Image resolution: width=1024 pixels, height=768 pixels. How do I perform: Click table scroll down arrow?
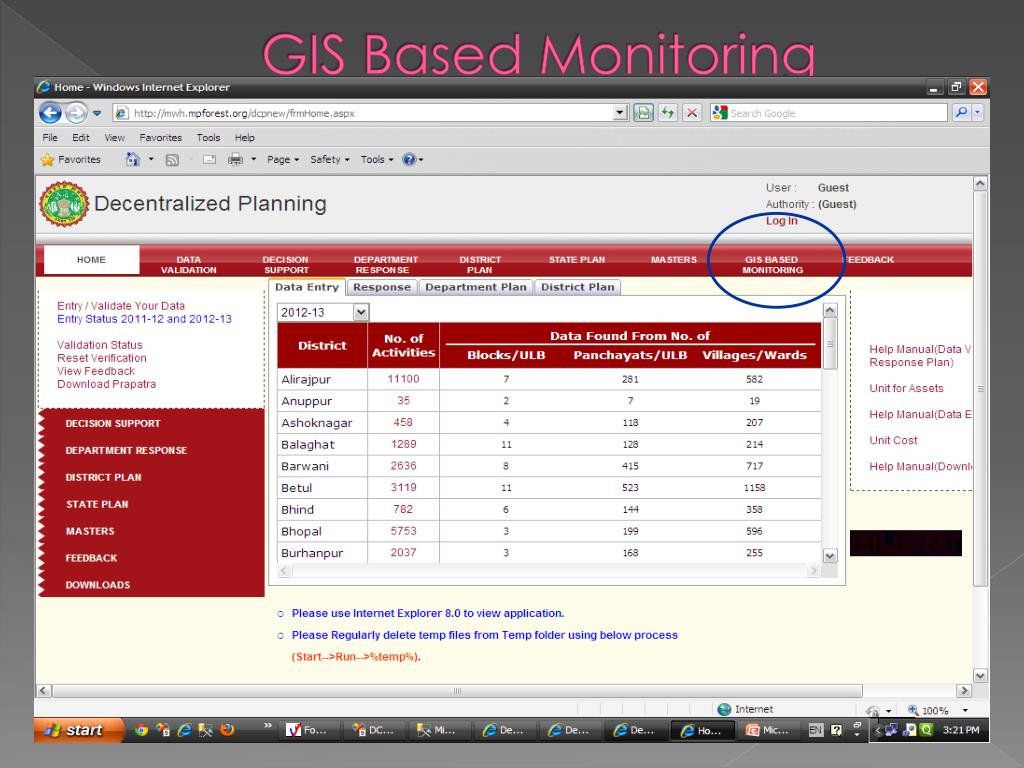[x=830, y=556]
